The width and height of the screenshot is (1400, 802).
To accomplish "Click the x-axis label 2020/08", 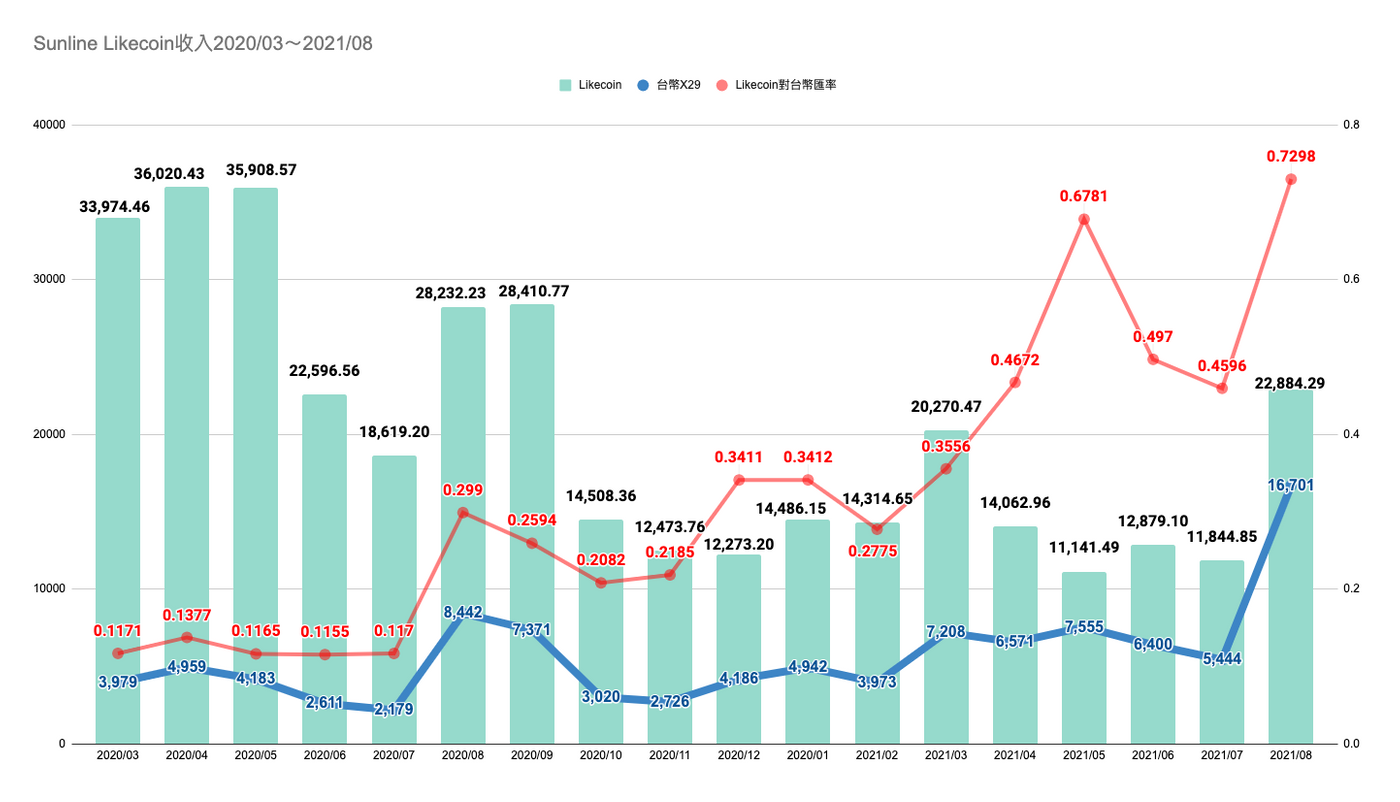I will [463, 757].
